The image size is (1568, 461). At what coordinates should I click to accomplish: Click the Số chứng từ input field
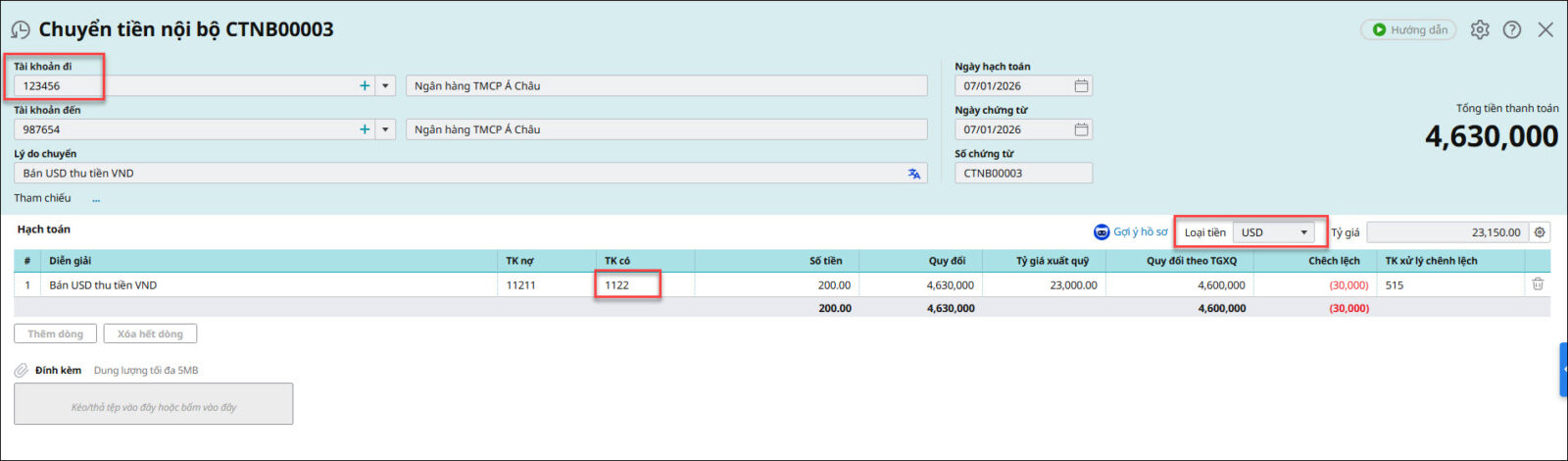[x=1022, y=174]
